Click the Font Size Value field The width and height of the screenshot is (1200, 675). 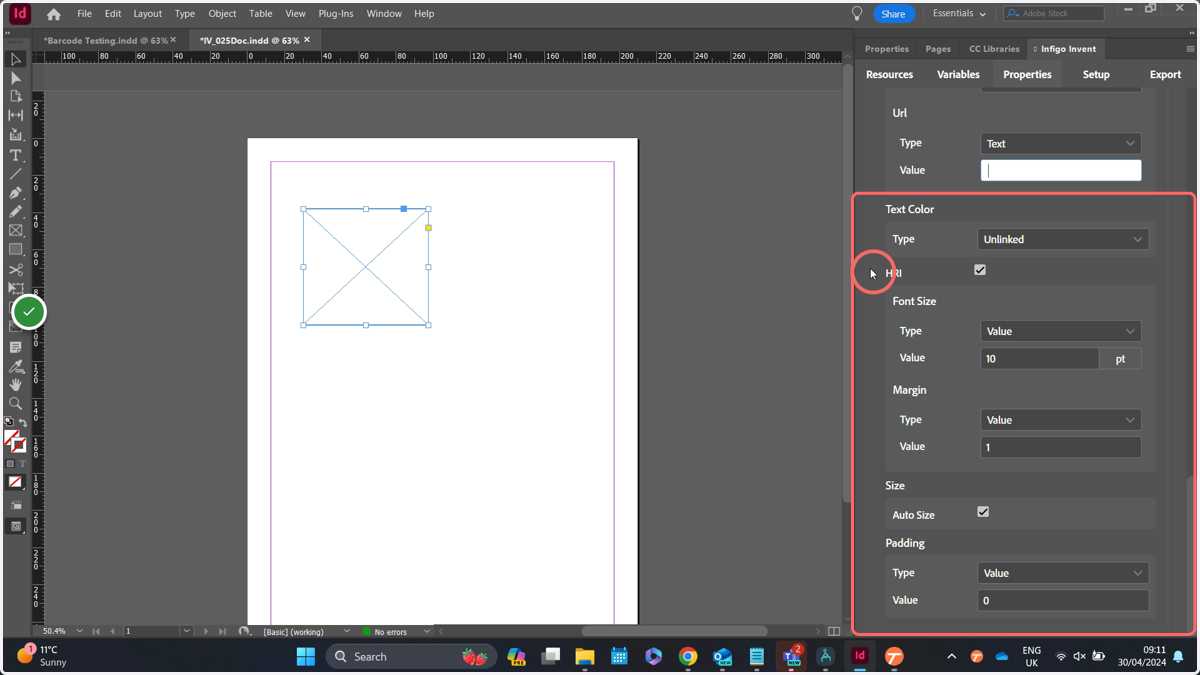[x=1040, y=358]
